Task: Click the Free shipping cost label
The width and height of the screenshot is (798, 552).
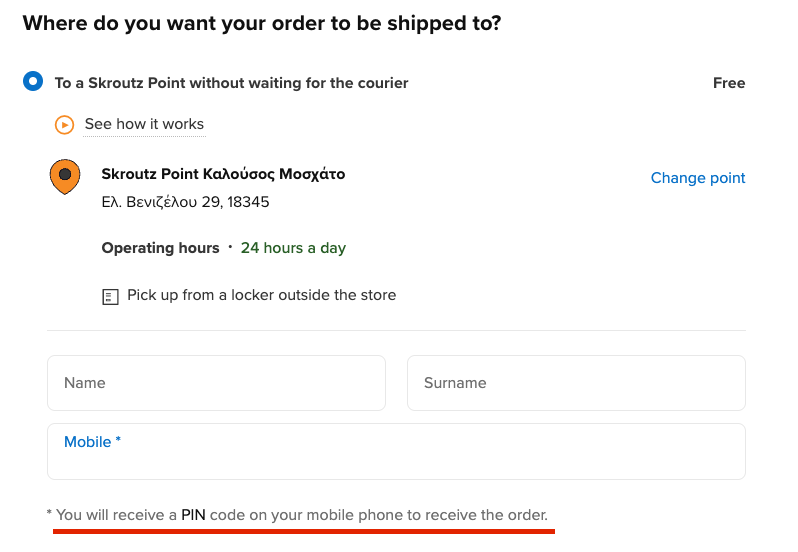Action: (729, 83)
